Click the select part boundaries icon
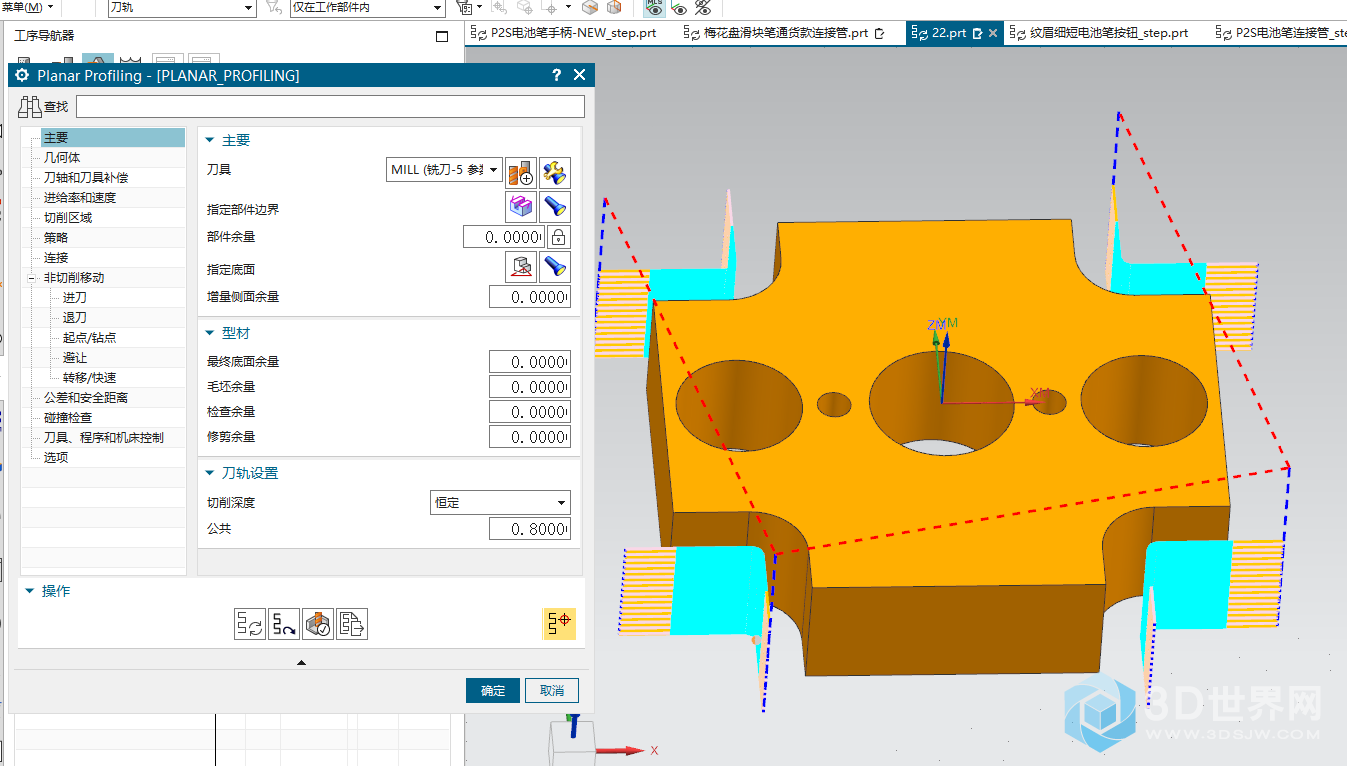The height and width of the screenshot is (766, 1347). tap(521, 207)
